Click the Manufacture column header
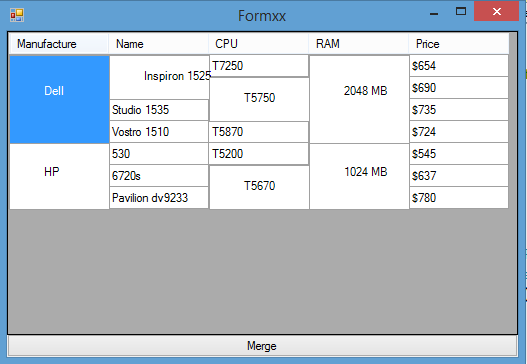 (59, 44)
